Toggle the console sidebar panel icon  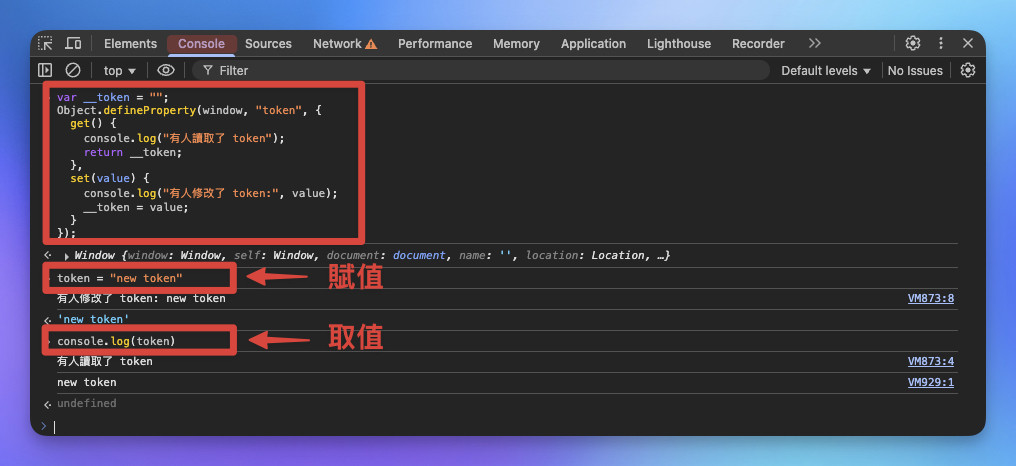[x=45, y=70]
